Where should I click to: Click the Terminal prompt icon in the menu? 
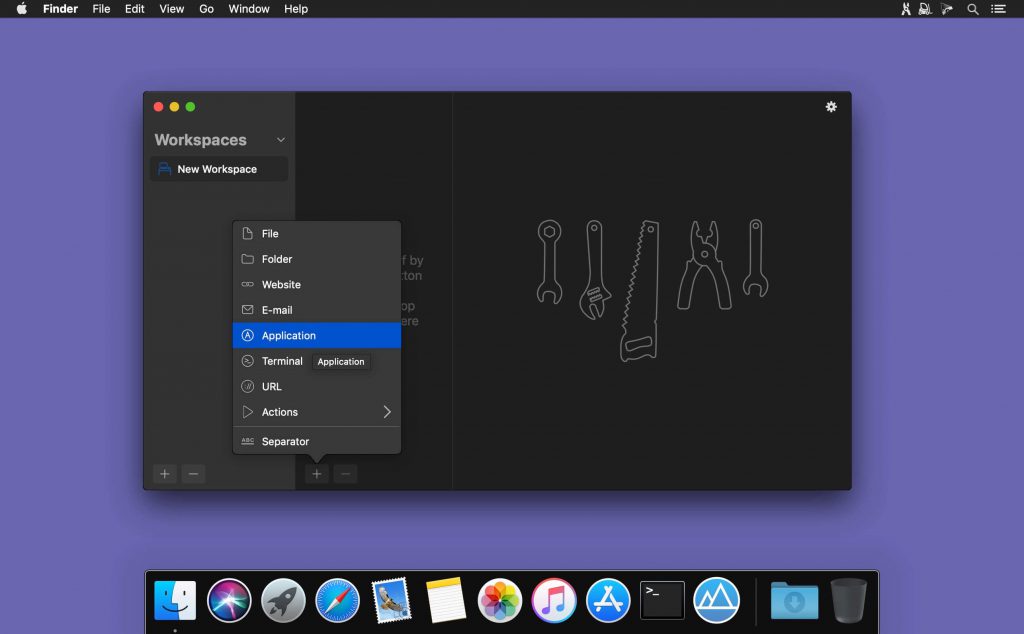(247, 361)
